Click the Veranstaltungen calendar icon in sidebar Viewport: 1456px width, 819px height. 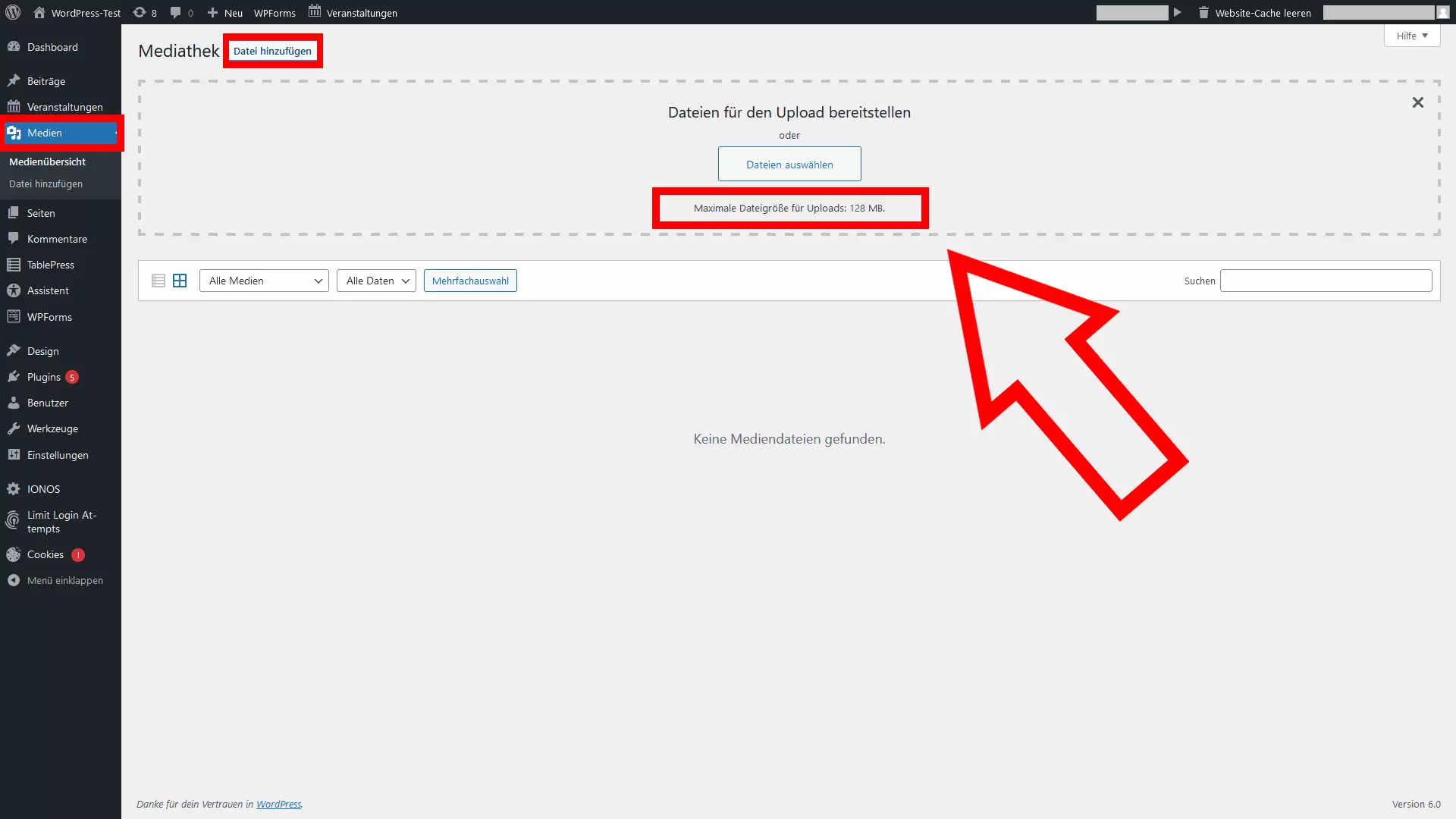tap(14, 106)
